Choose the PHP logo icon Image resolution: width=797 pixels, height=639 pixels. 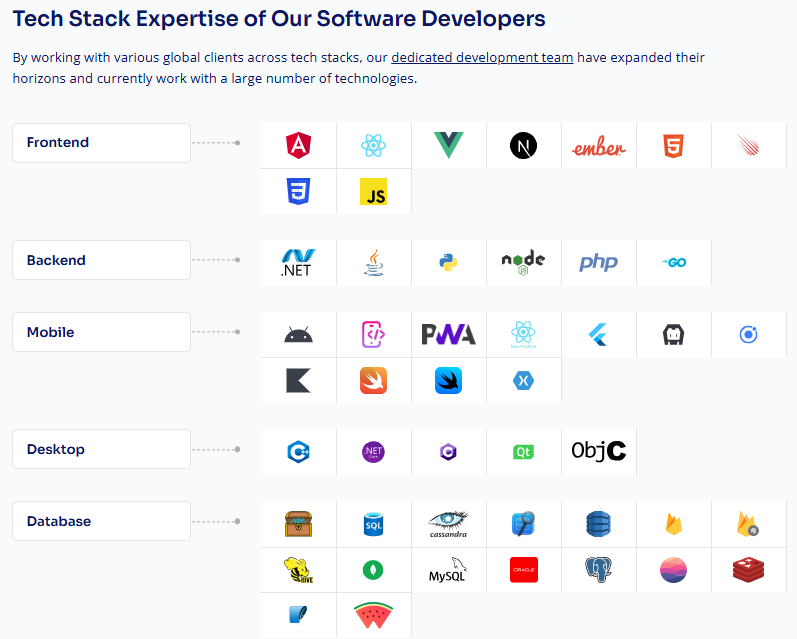(x=598, y=262)
